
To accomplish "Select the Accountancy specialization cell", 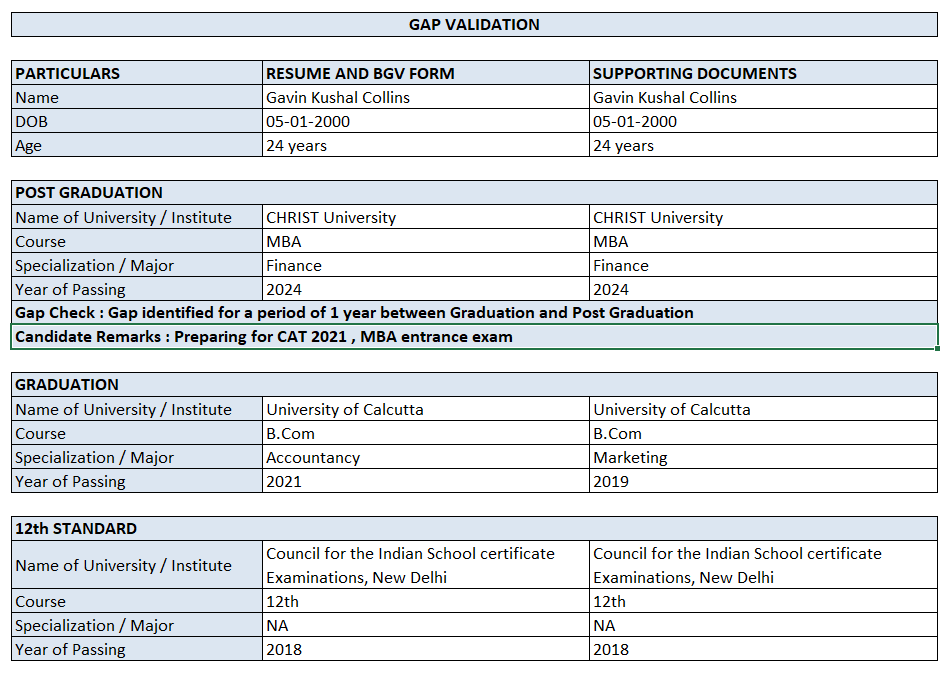I will pyautogui.click(x=425, y=457).
